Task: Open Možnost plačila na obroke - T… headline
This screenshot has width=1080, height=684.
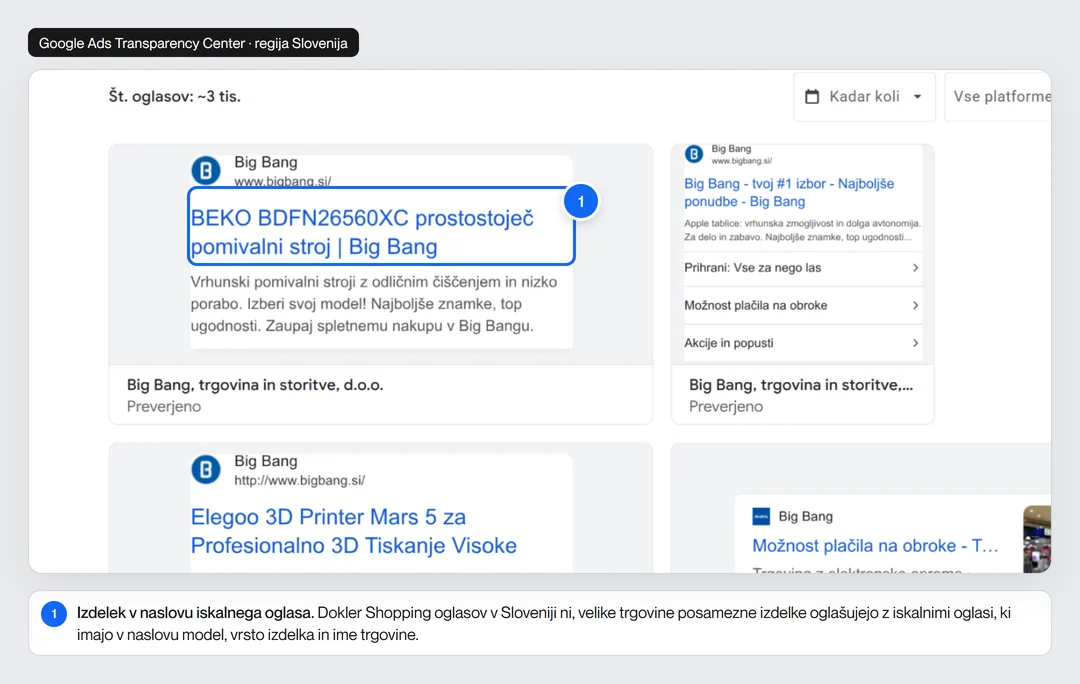Action: [x=875, y=546]
